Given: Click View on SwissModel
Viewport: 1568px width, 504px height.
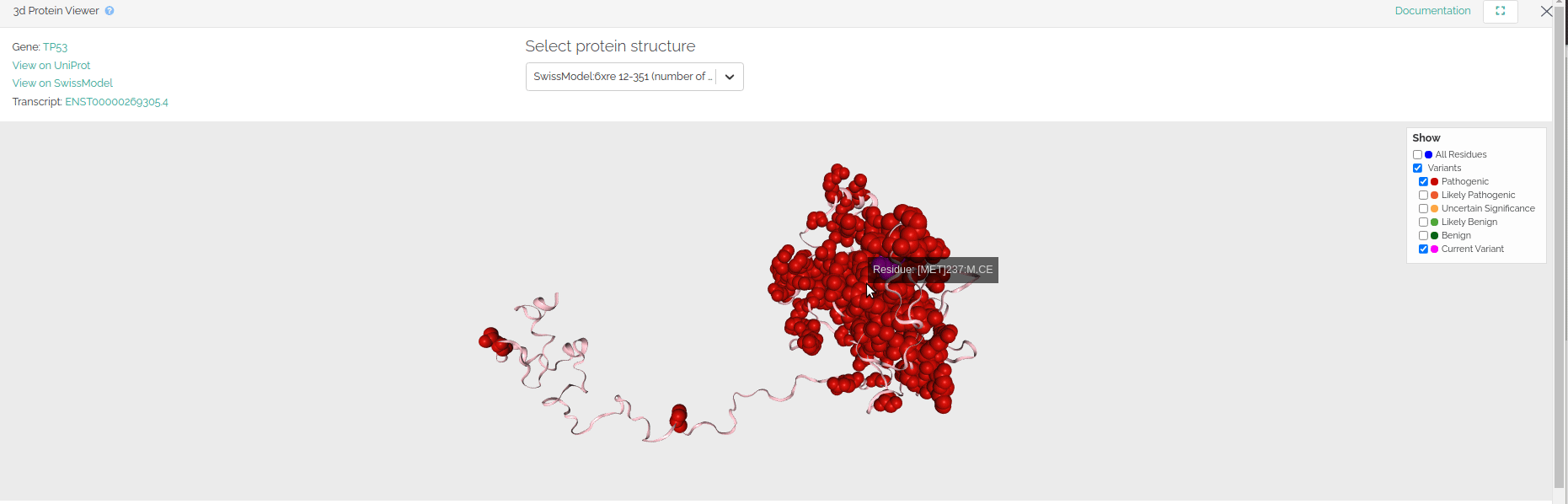Looking at the screenshot, I should pos(62,83).
